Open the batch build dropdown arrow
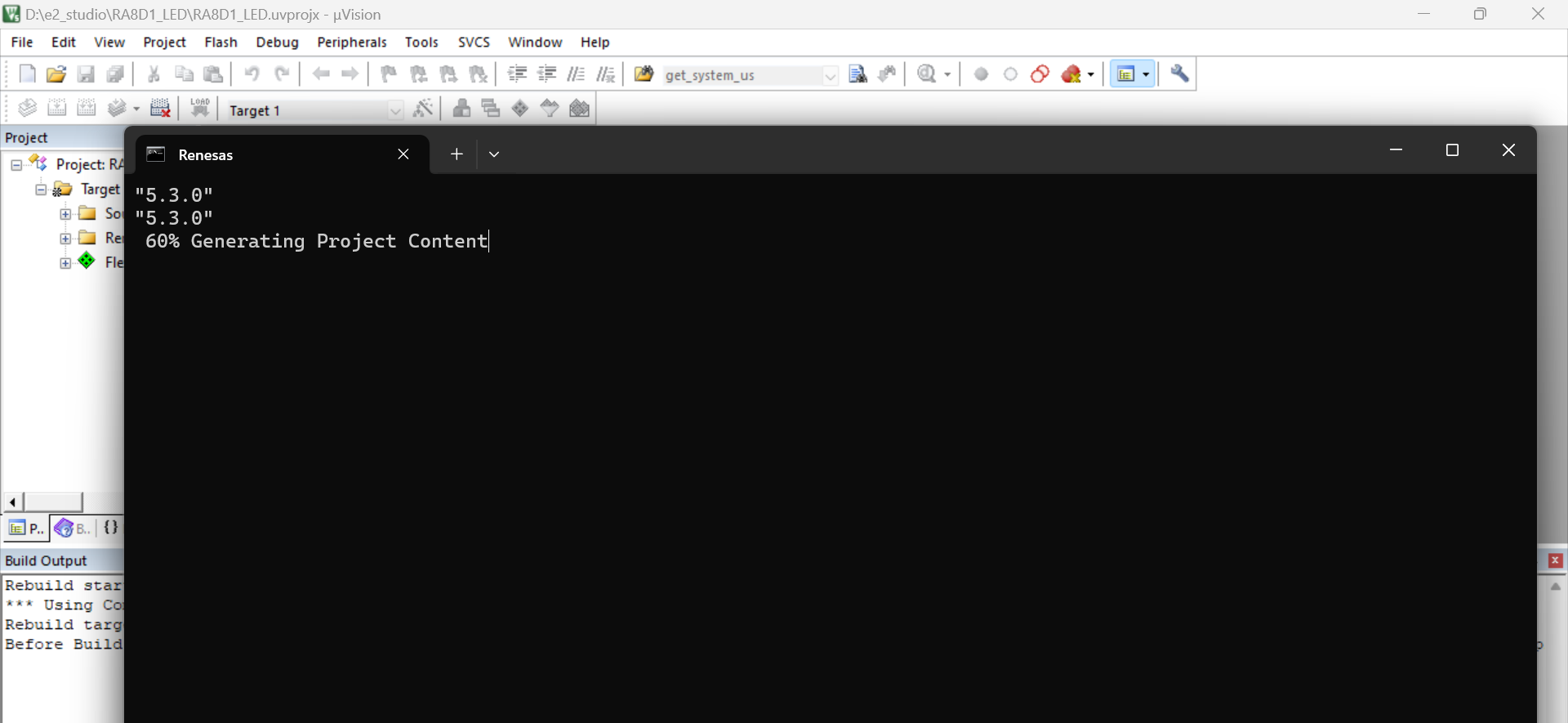Screen dimensions: 1568x723 pos(136,109)
